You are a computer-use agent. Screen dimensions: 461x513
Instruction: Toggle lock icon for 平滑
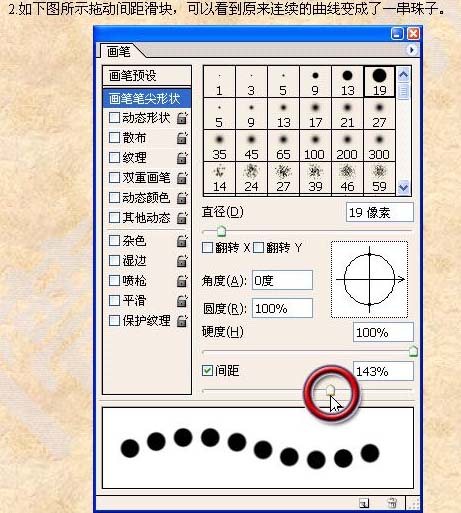coord(182,301)
